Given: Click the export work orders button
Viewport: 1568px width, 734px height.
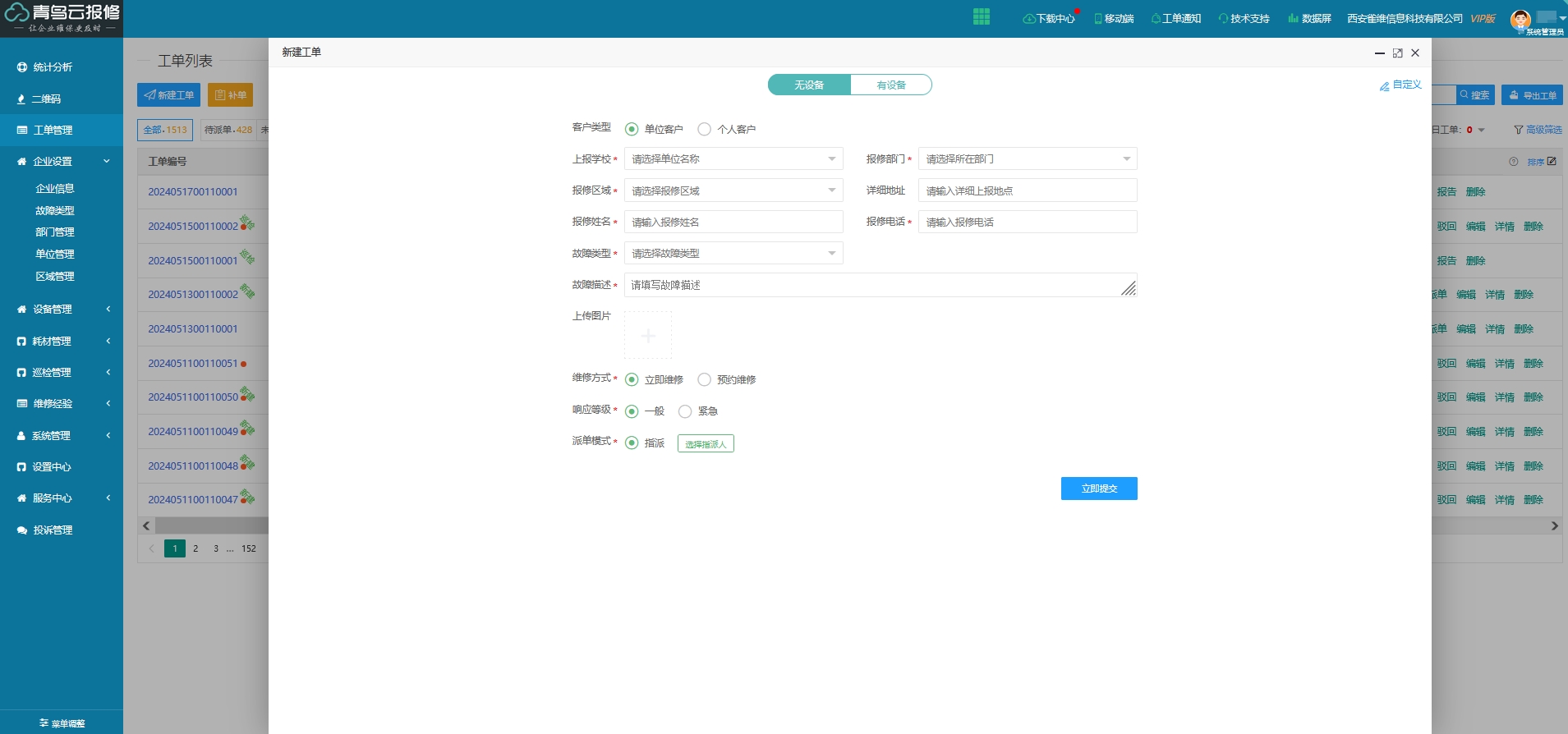Looking at the screenshot, I should pyautogui.click(x=1533, y=94).
